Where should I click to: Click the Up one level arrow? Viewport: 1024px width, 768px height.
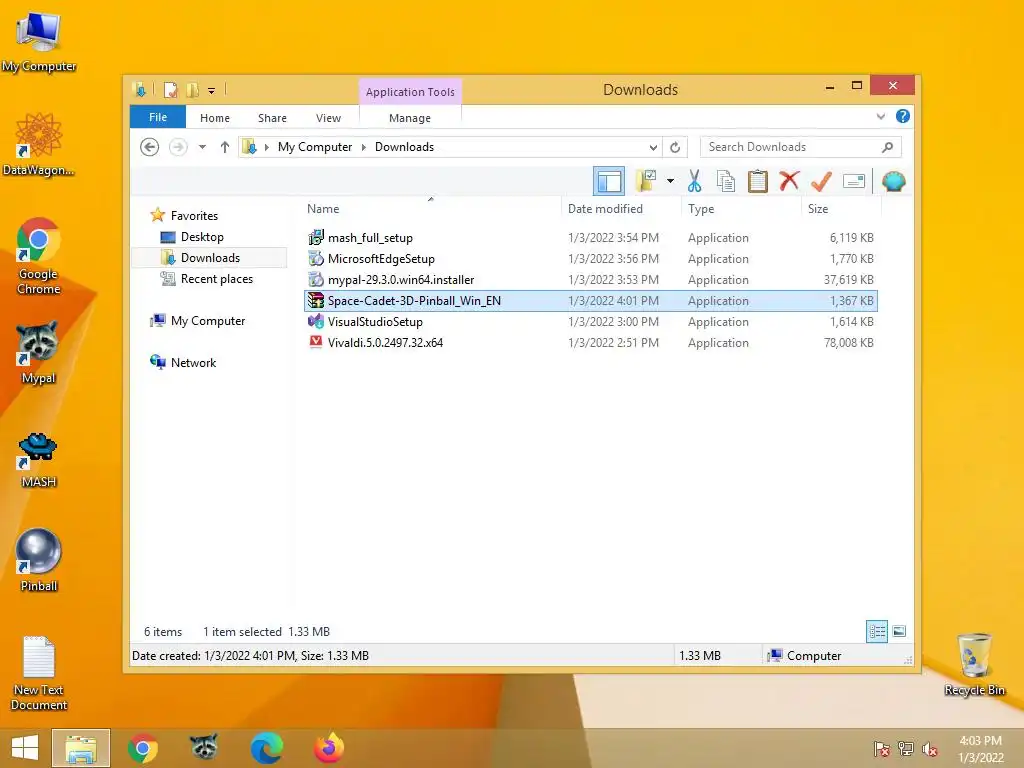[225, 147]
